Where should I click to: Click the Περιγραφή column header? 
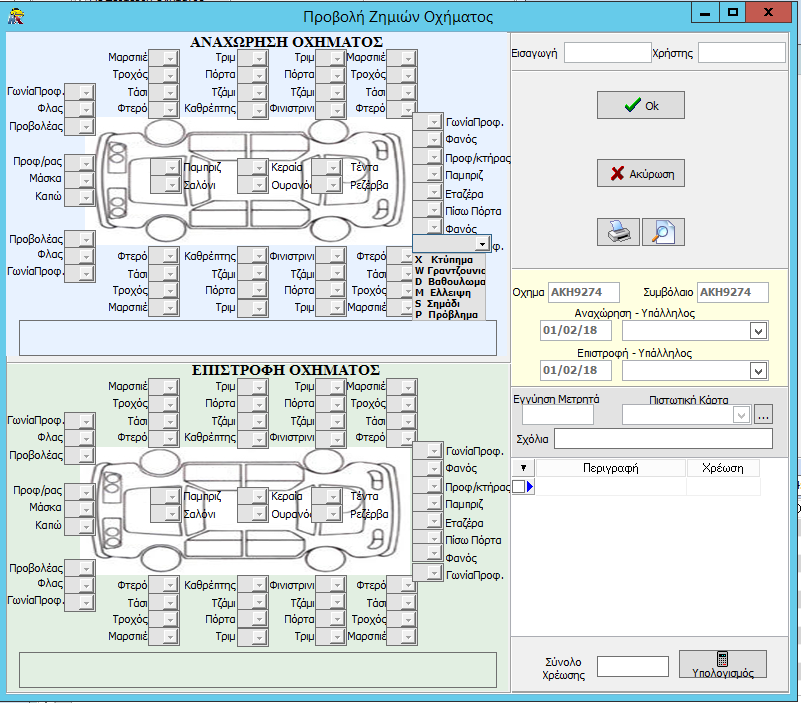click(x=610, y=467)
